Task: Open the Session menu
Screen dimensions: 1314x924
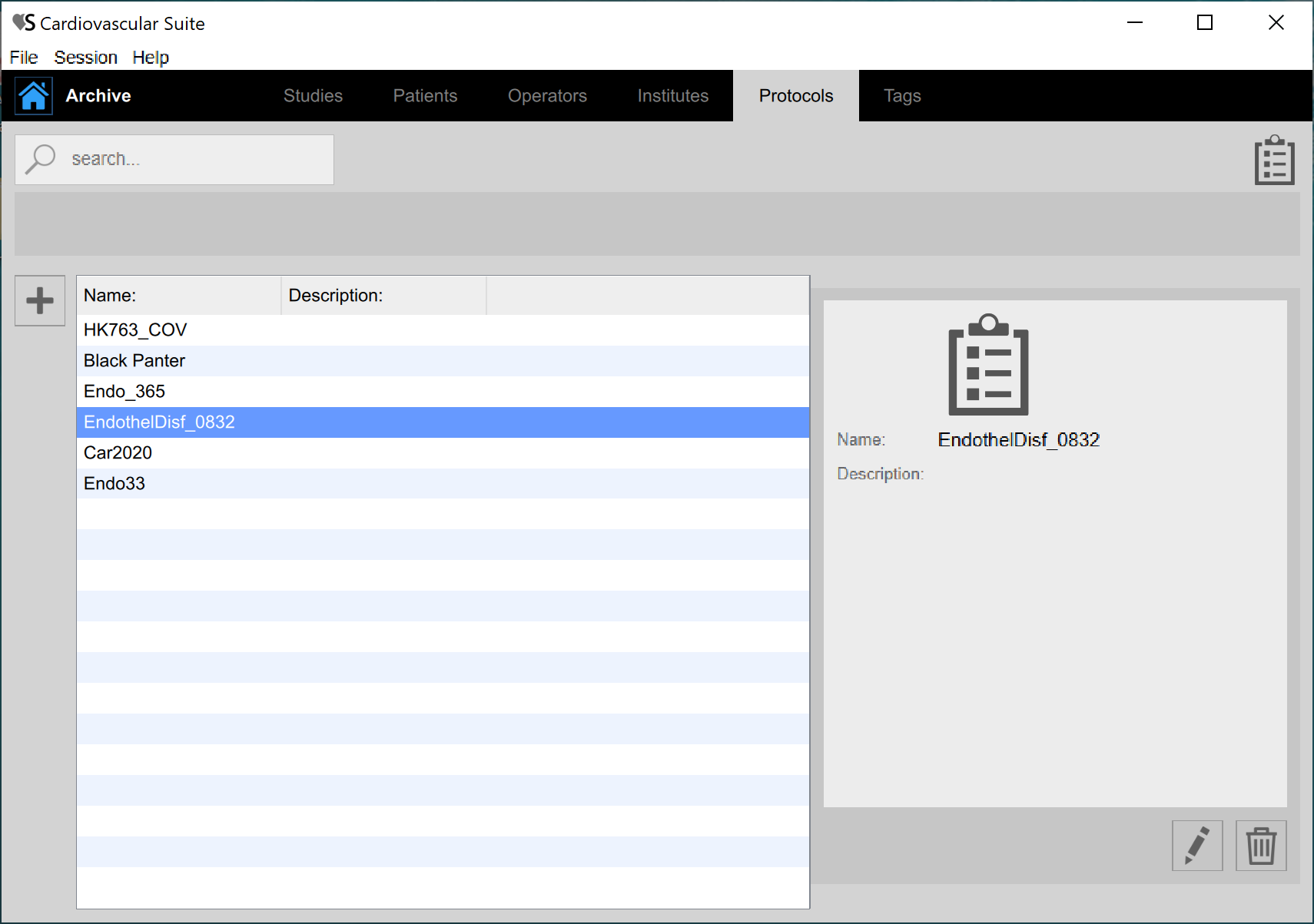Action: pos(85,58)
